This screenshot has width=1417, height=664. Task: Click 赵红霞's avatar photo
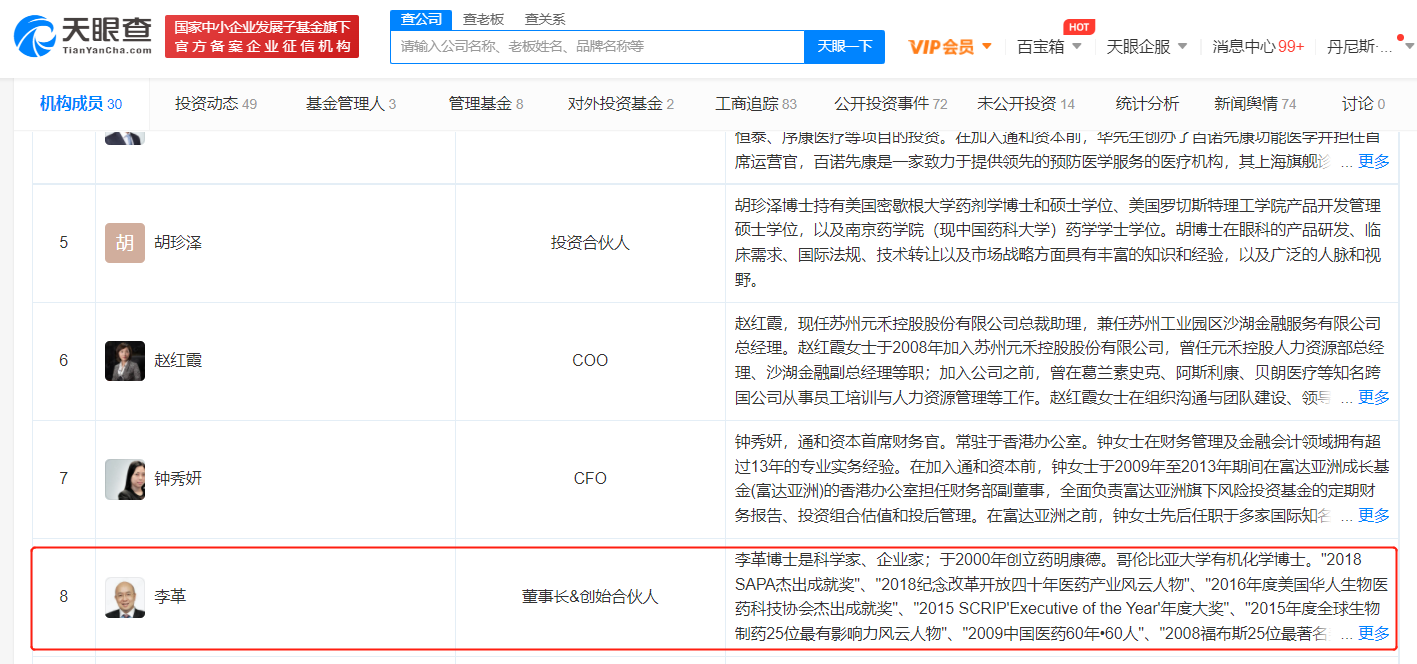(125, 360)
